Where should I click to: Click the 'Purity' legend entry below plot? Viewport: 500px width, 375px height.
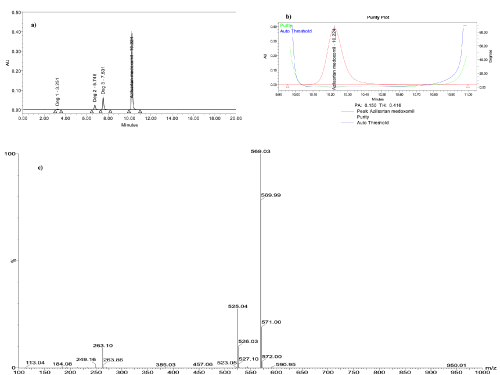point(363,117)
